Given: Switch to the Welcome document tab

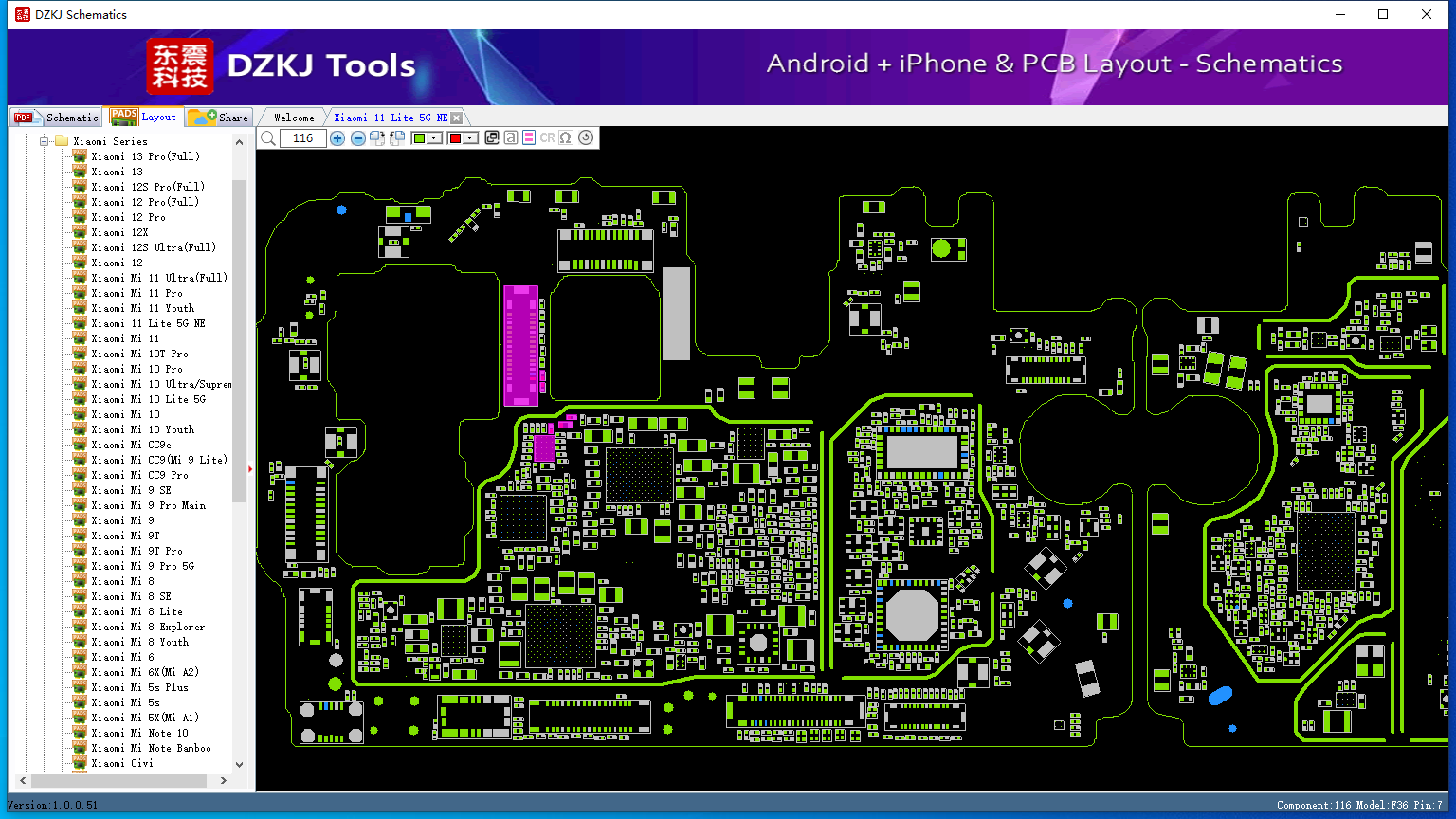Looking at the screenshot, I should (x=294, y=118).
